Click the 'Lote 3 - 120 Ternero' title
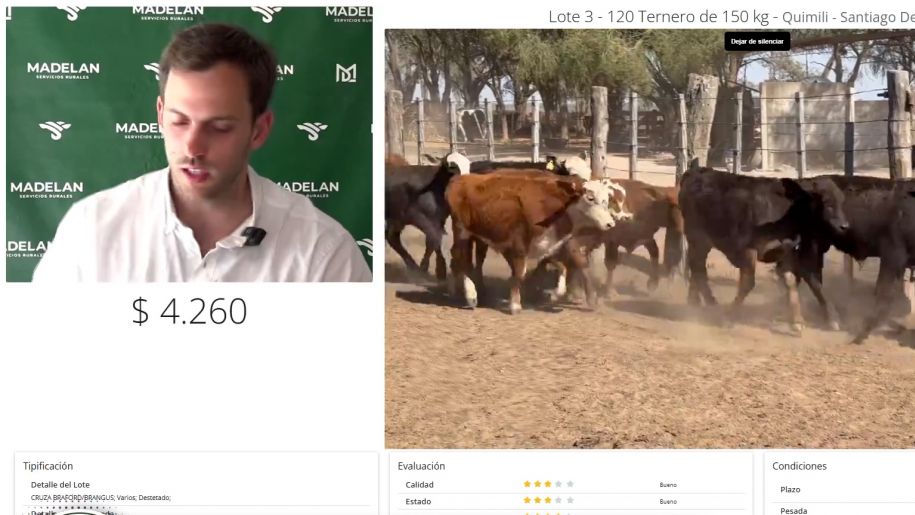The width and height of the screenshot is (915, 515). [604, 17]
